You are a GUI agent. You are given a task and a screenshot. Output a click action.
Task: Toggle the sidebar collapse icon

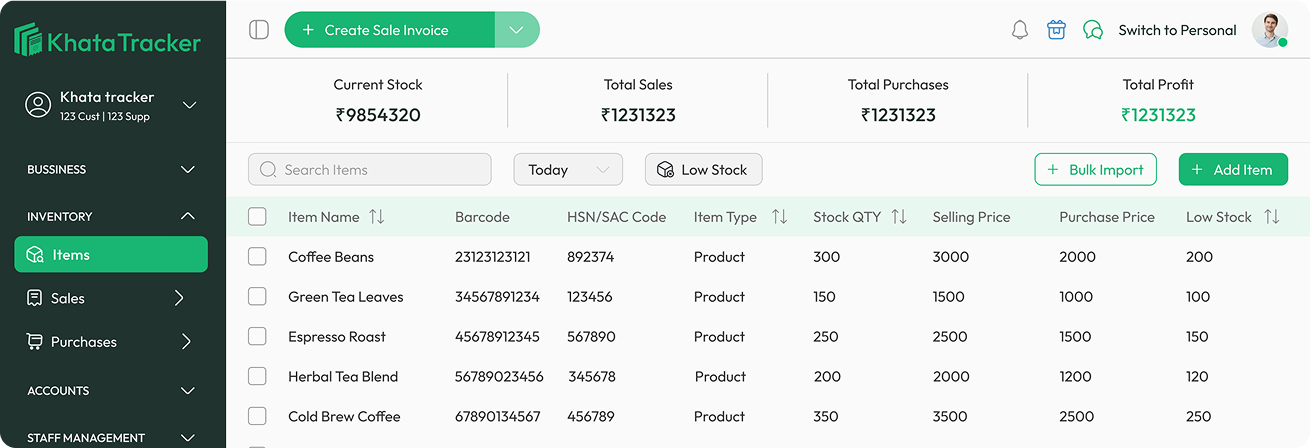[x=259, y=30]
